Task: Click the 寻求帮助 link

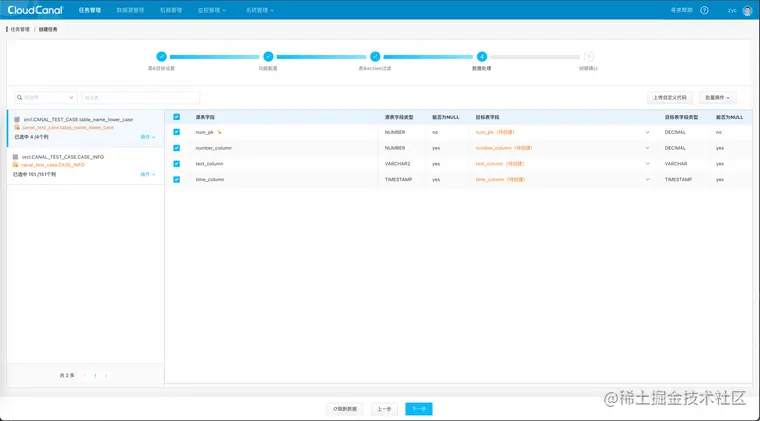Action: [681, 10]
